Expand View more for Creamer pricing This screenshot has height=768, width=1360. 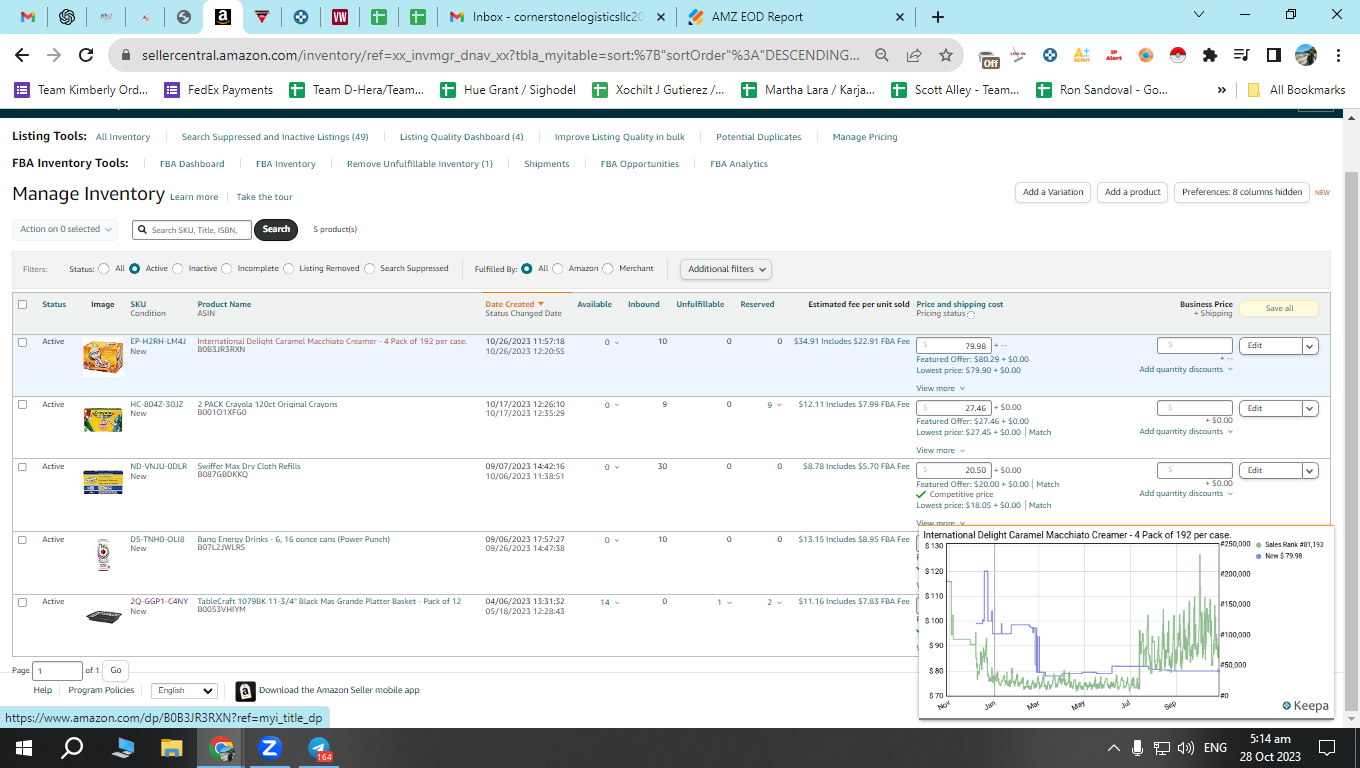pyautogui.click(x=940, y=388)
